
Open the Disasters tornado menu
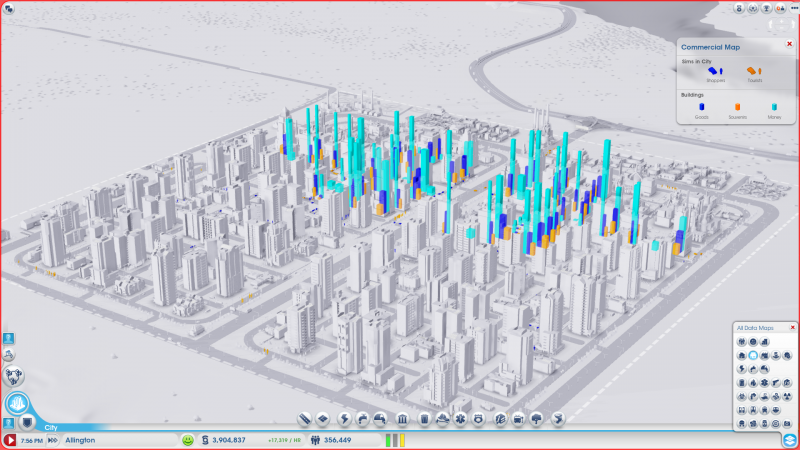(558, 419)
